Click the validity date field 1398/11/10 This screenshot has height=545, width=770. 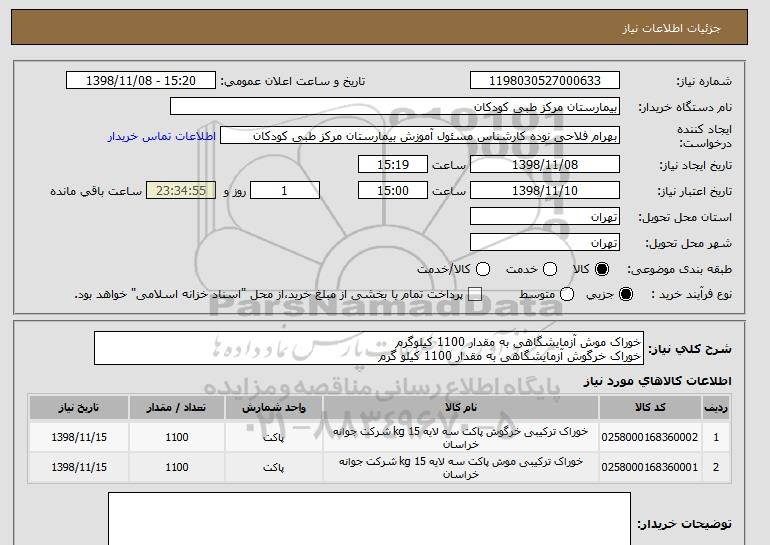tap(545, 191)
